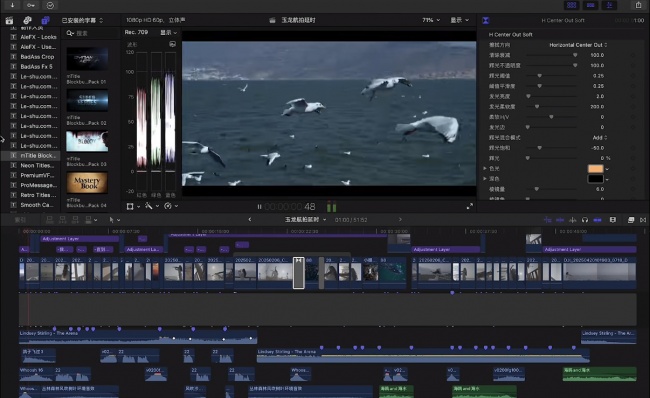
Task: Open viewer zoom 71% dropdown
Action: 431,20
